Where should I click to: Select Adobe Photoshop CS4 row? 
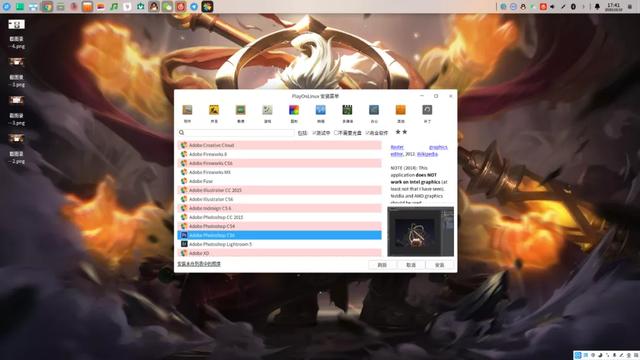tap(280, 226)
